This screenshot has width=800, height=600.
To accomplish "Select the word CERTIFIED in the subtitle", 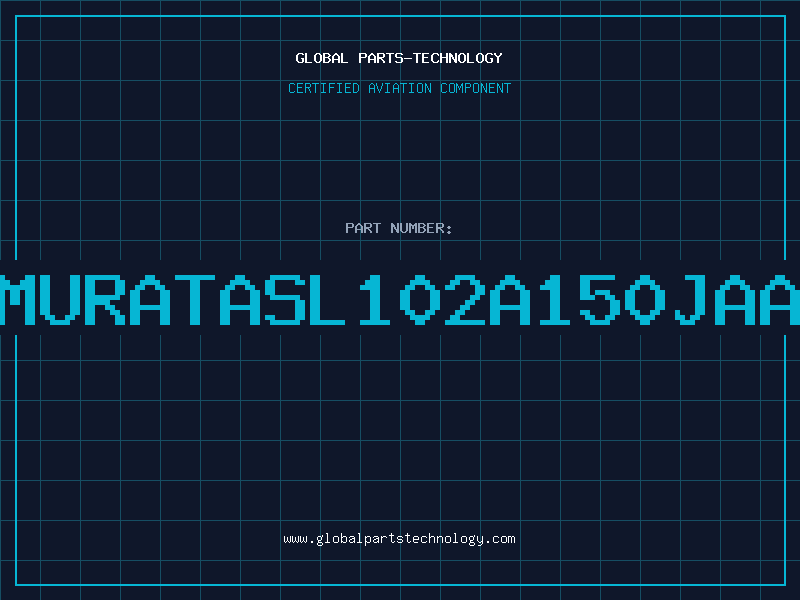I will (324, 88).
